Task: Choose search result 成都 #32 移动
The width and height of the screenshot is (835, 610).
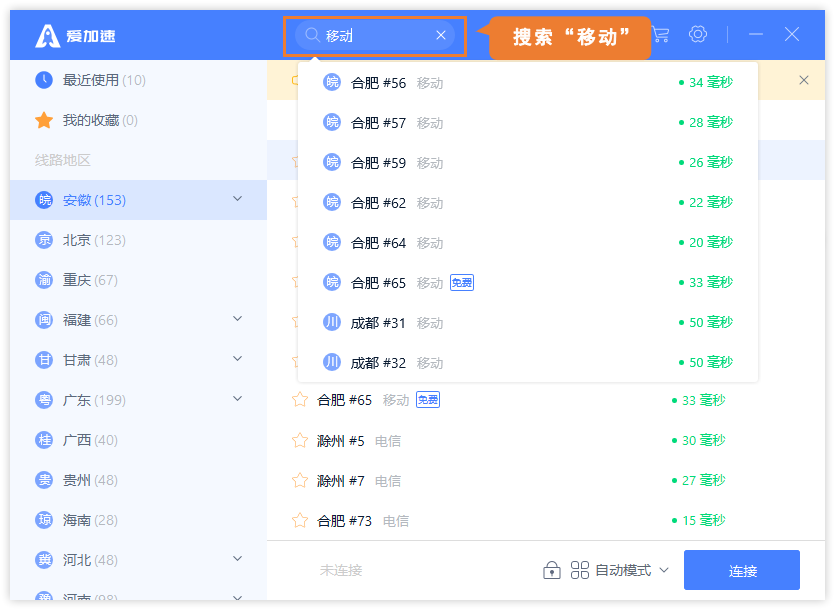Action: pos(528,362)
